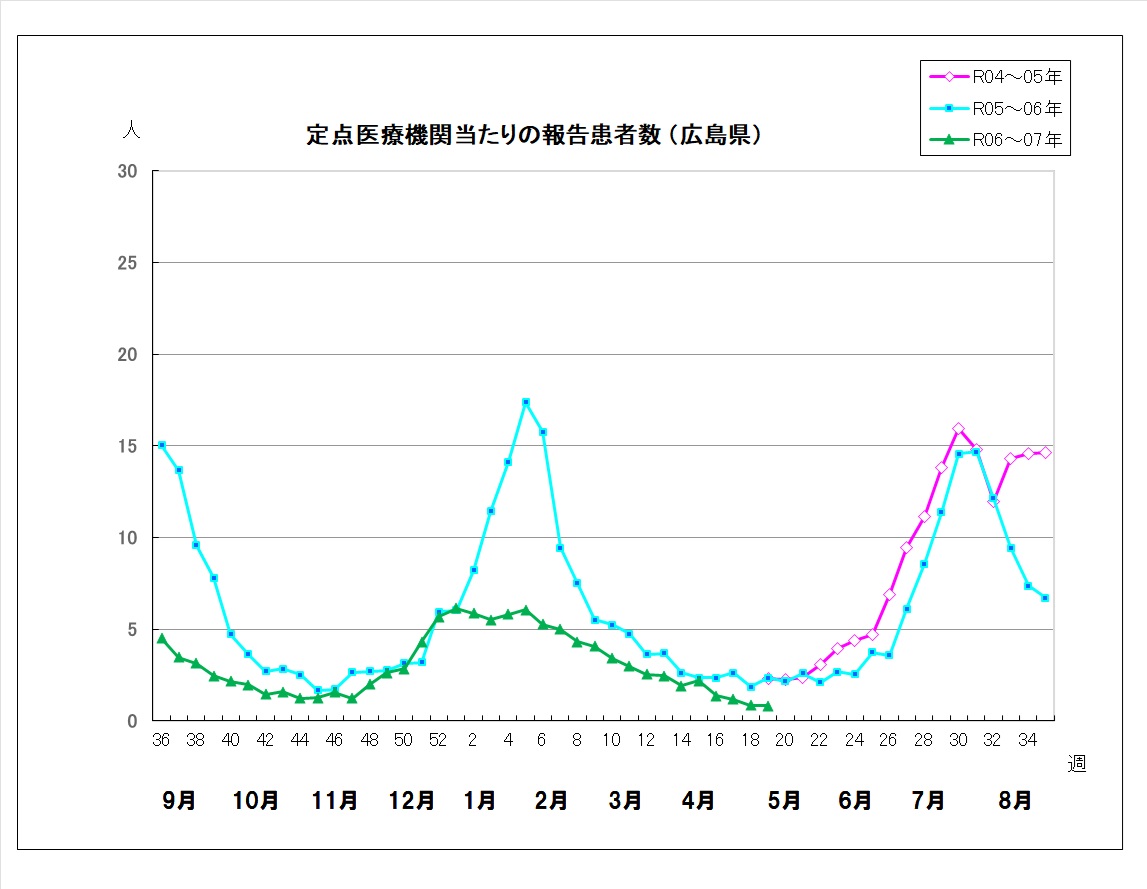Viewport: 1147px width, 889px height.
Task: Click y-axis value 10
Action: 127,538
